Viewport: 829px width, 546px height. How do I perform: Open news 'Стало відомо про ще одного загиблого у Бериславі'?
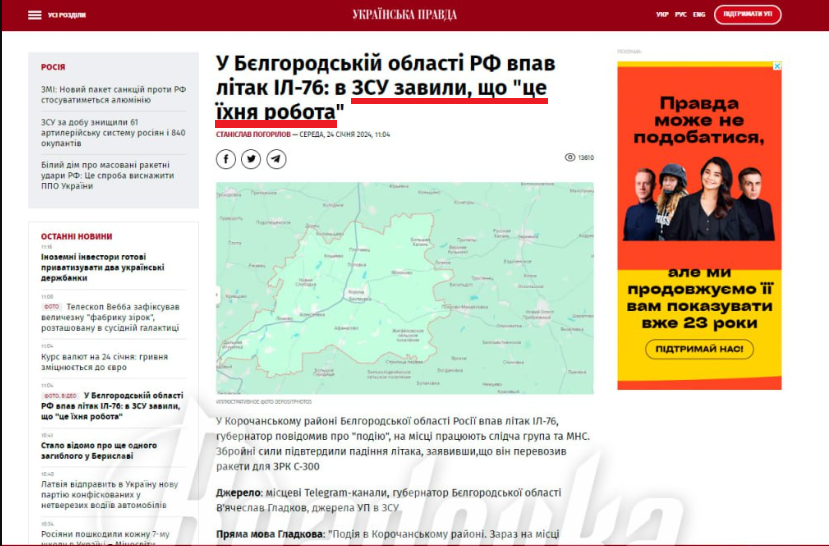click(99, 450)
